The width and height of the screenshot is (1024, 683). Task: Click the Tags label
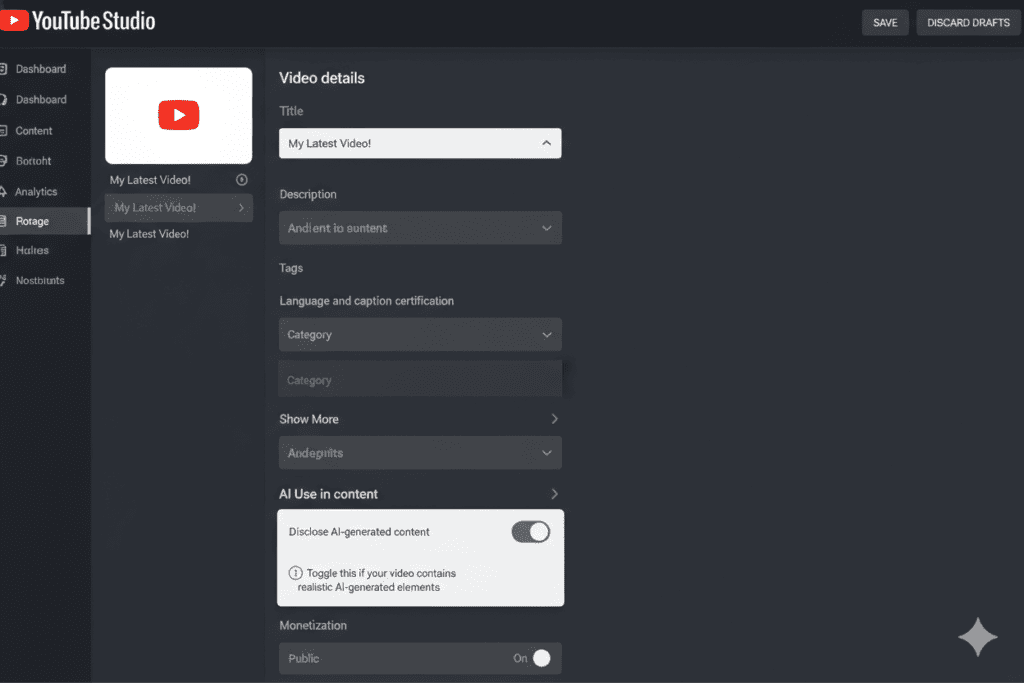coord(291,268)
